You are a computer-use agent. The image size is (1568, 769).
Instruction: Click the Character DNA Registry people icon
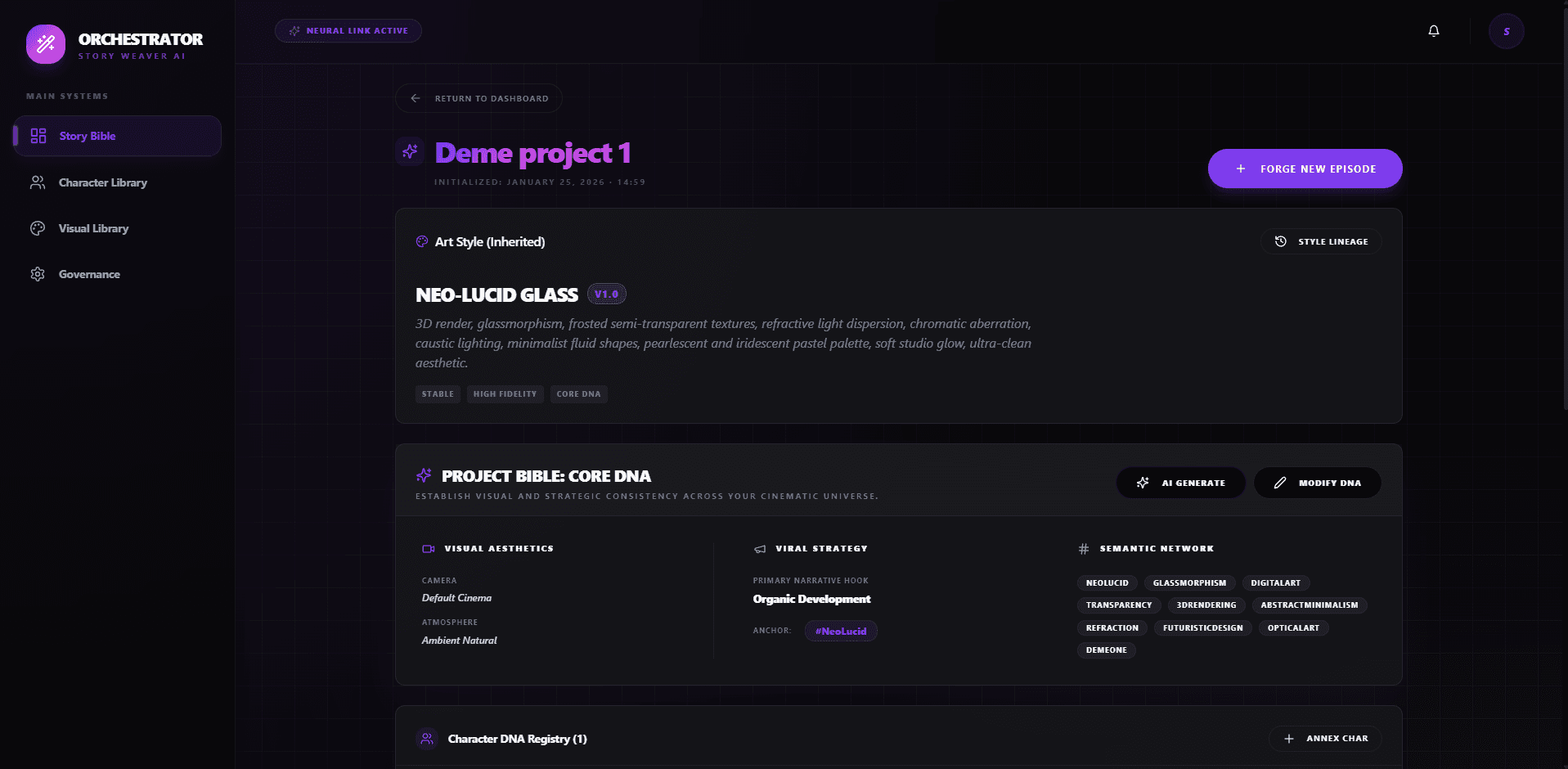(426, 739)
